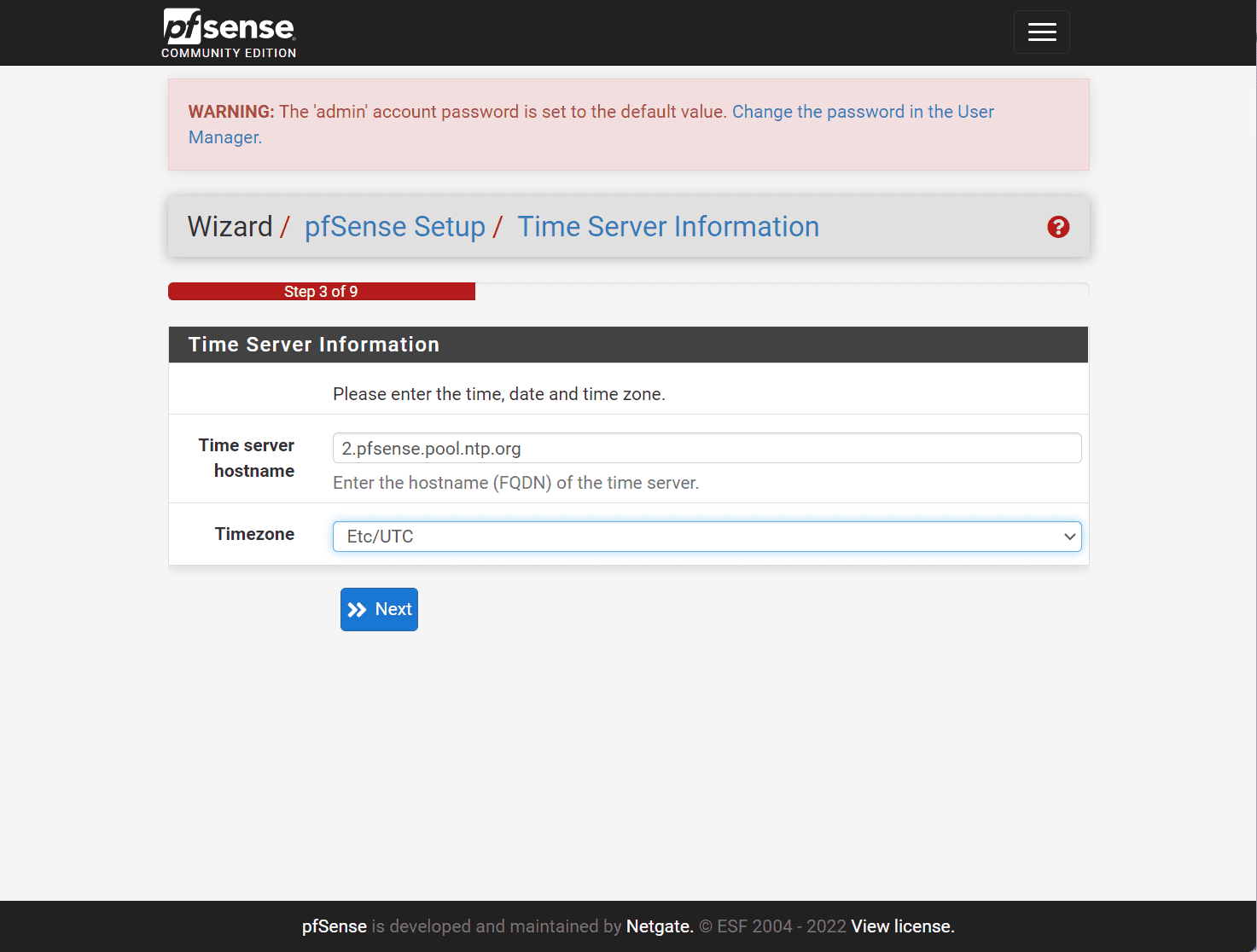Click the Next button
The height and width of the screenshot is (952, 1257).
[x=379, y=609]
